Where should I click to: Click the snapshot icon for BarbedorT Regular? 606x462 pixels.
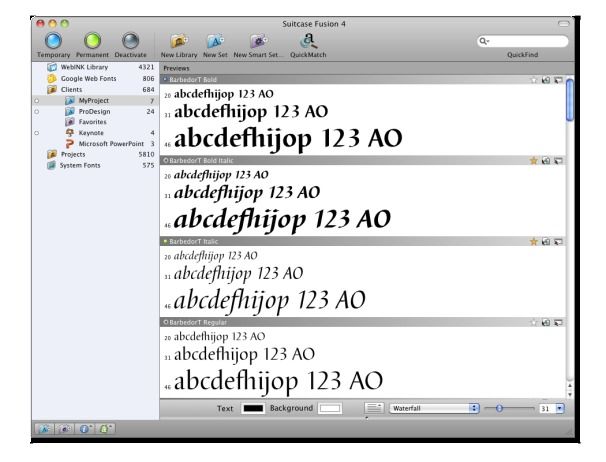pos(546,322)
